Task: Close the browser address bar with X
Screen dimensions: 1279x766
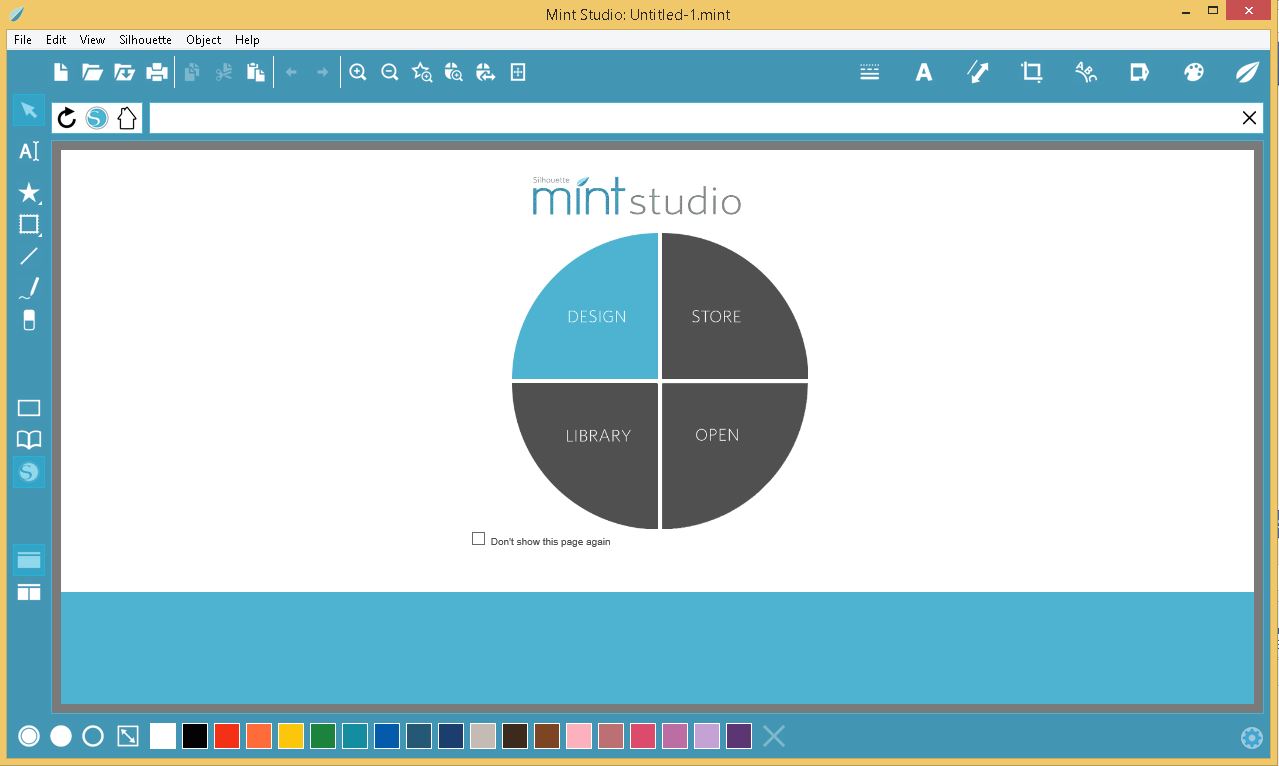Action: pyautogui.click(x=1249, y=118)
